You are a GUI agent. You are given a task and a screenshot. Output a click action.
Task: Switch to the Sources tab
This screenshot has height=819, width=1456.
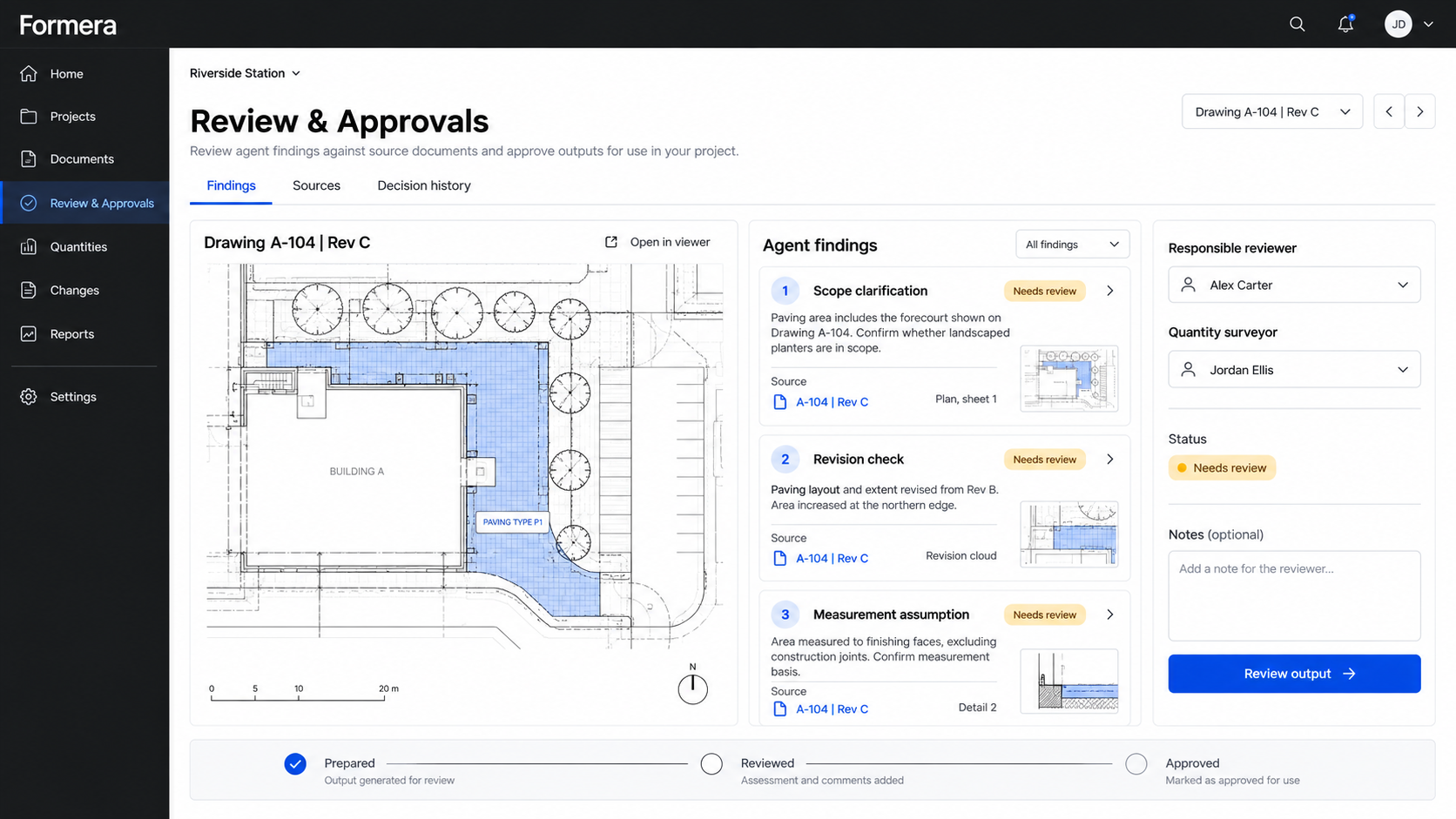pyautogui.click(x=316, y=185)
